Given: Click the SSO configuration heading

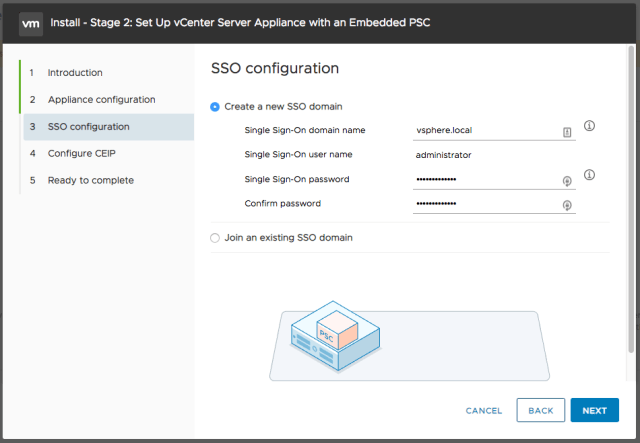Looking at the screenshot, I should pyautogui.click(x=275, y=69).
